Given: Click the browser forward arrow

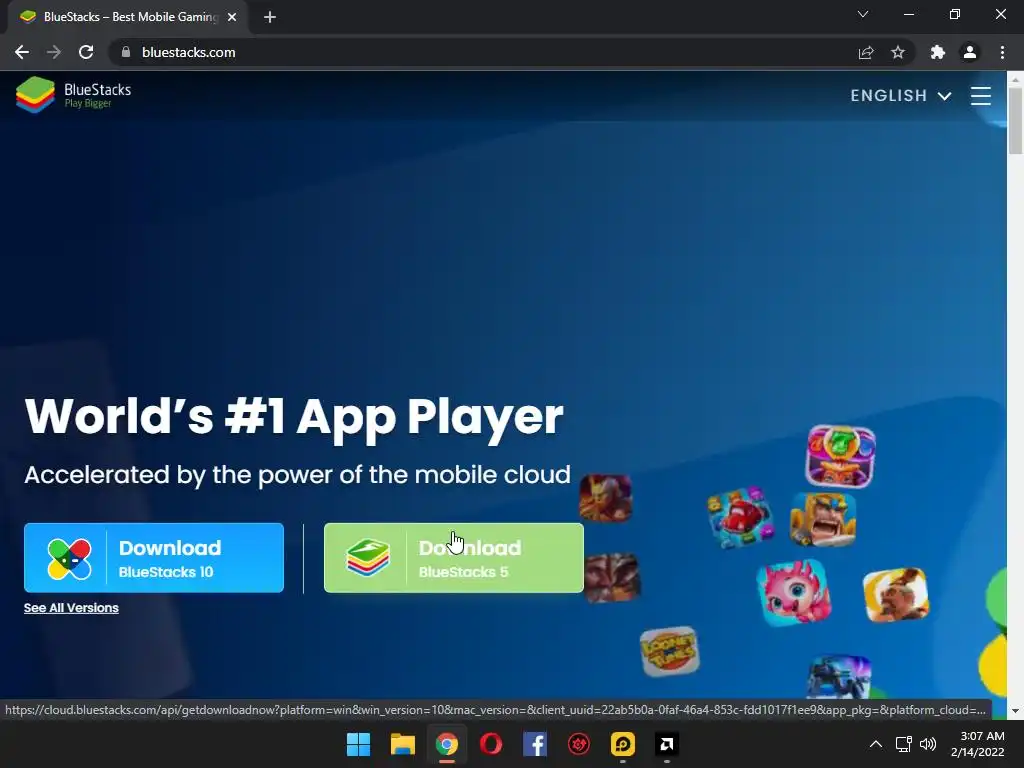Looking at the screenshot, I should (54, 52).
